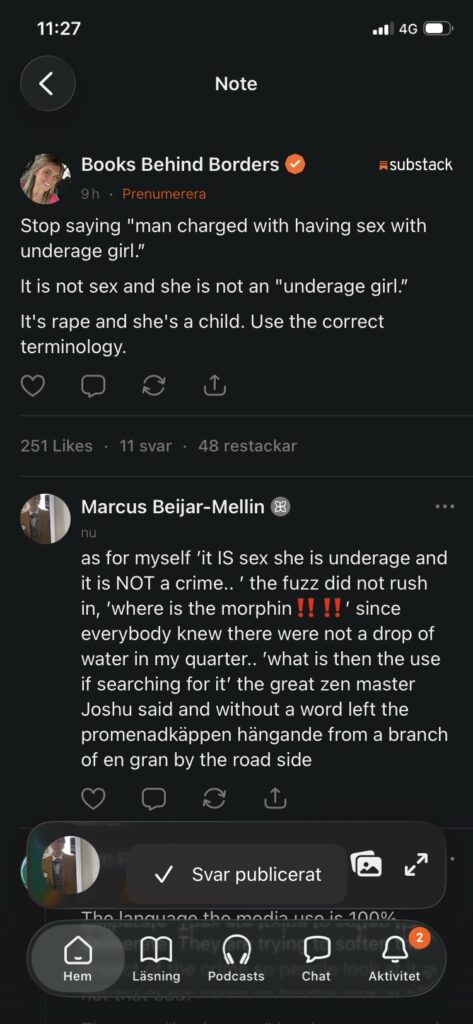Share the Books Behind Borders note
473x1024 pixels.
click(214, 387)
